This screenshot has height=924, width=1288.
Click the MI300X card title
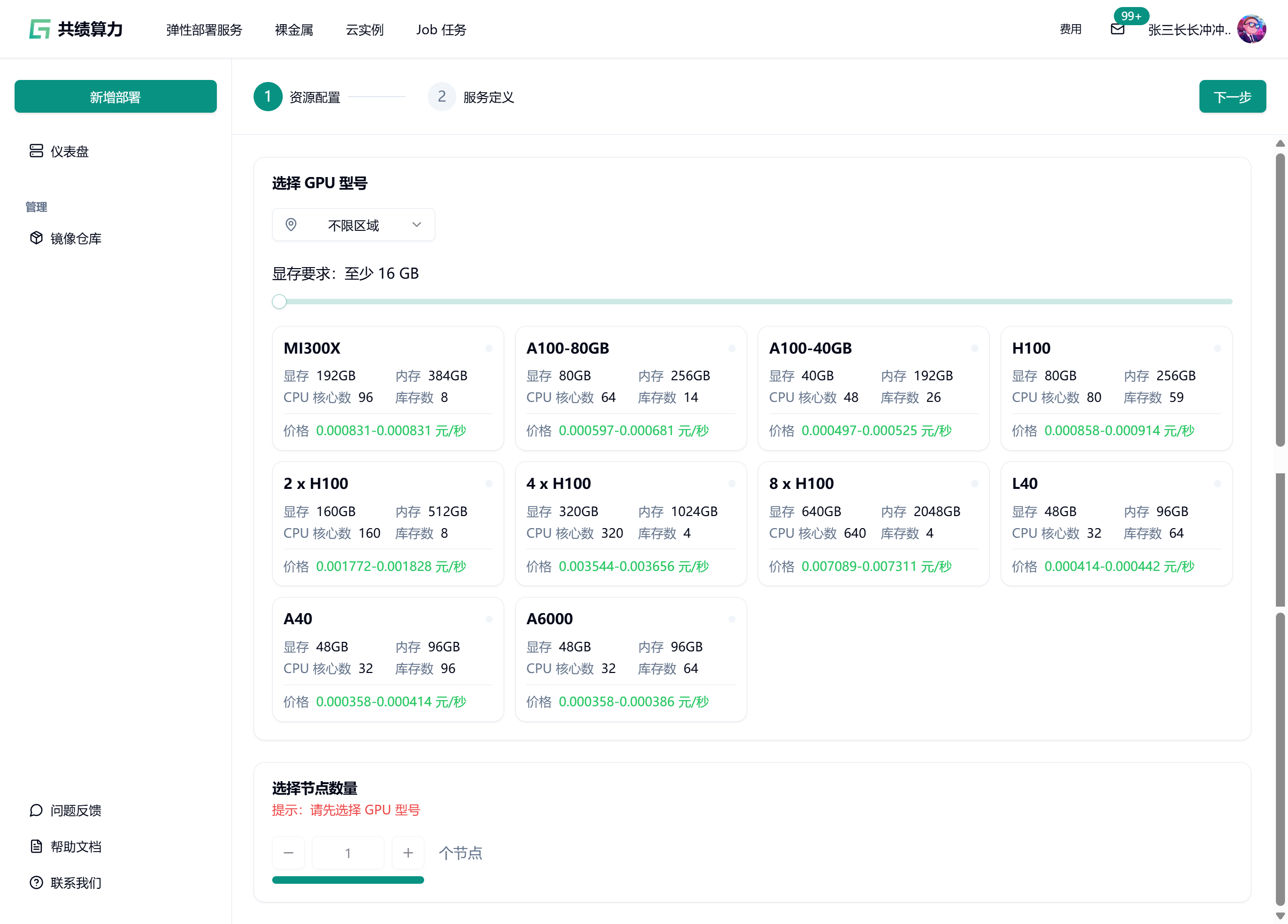pos(312,348)
